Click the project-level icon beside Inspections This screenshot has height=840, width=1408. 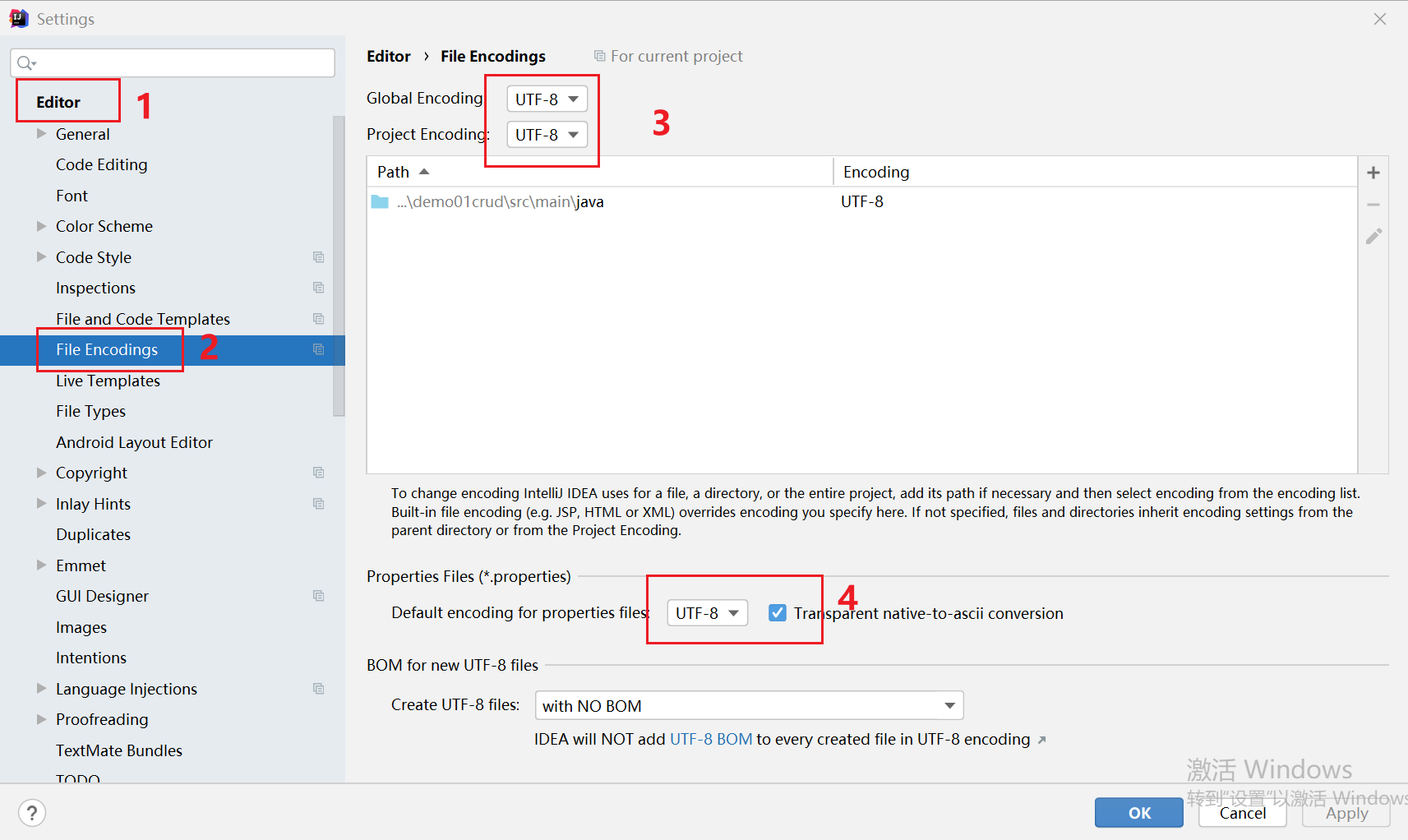coord(319,288)
